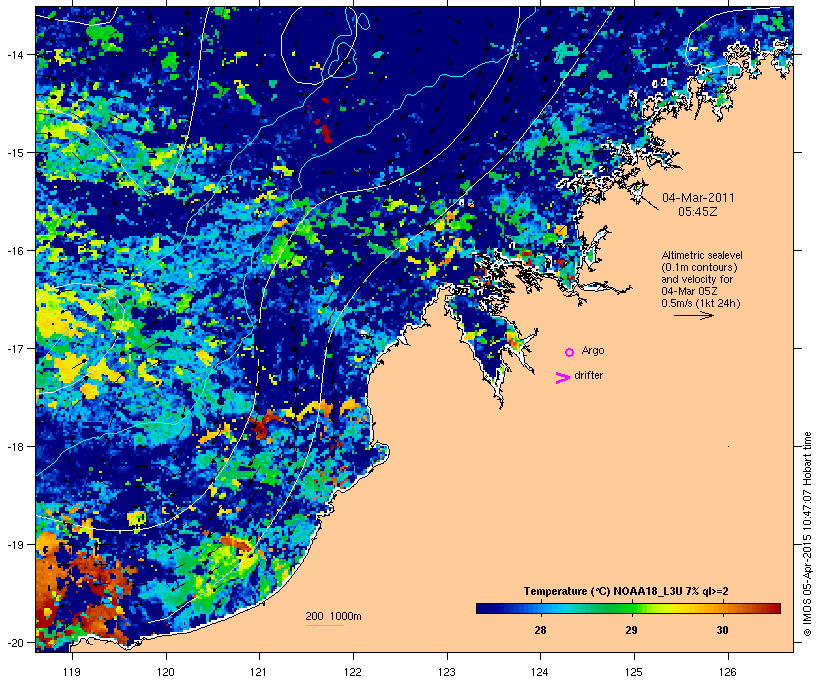This screenshot has height=680, width=820.
Task: Click the '200 1000m' depth label
Action: coord(333,616)
